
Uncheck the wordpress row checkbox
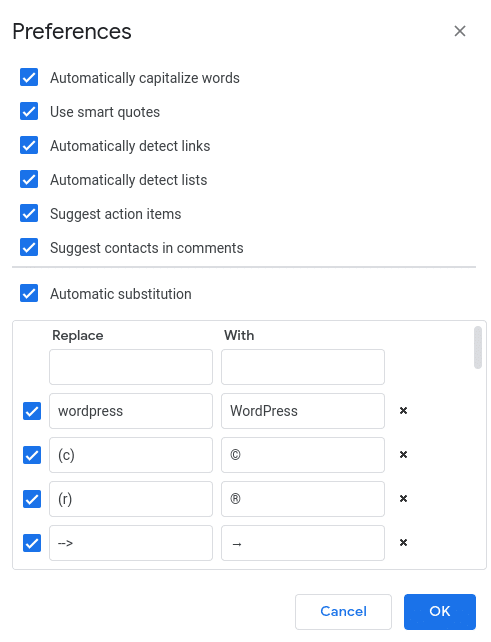click(32, 411)
